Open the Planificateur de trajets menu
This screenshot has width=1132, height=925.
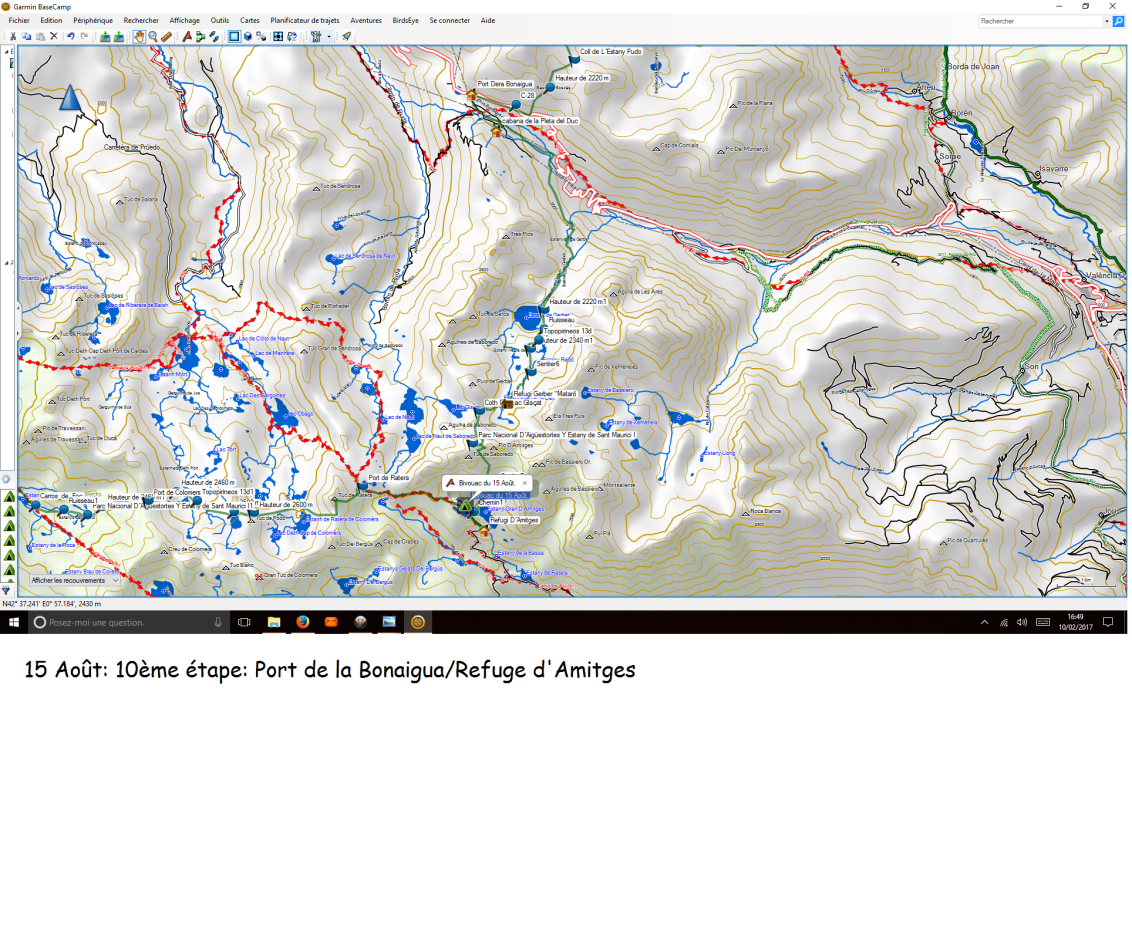(305, 20)
